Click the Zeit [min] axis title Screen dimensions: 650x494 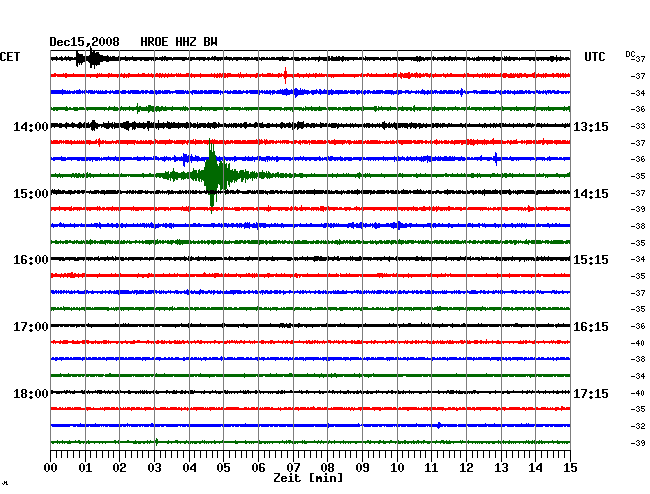point(308,478)
